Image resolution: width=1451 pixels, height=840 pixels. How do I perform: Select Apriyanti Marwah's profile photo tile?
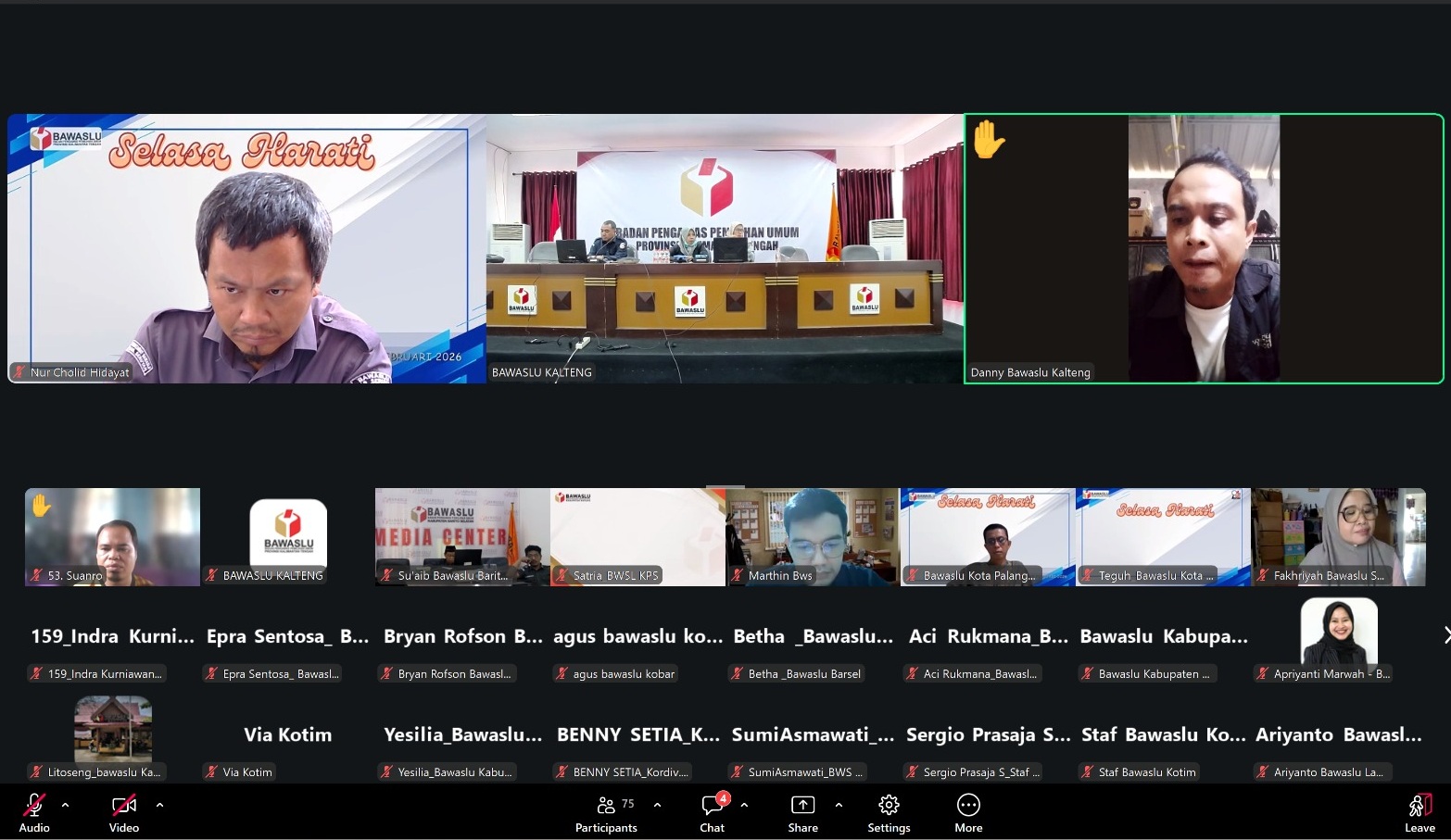tap(1339, 632)
